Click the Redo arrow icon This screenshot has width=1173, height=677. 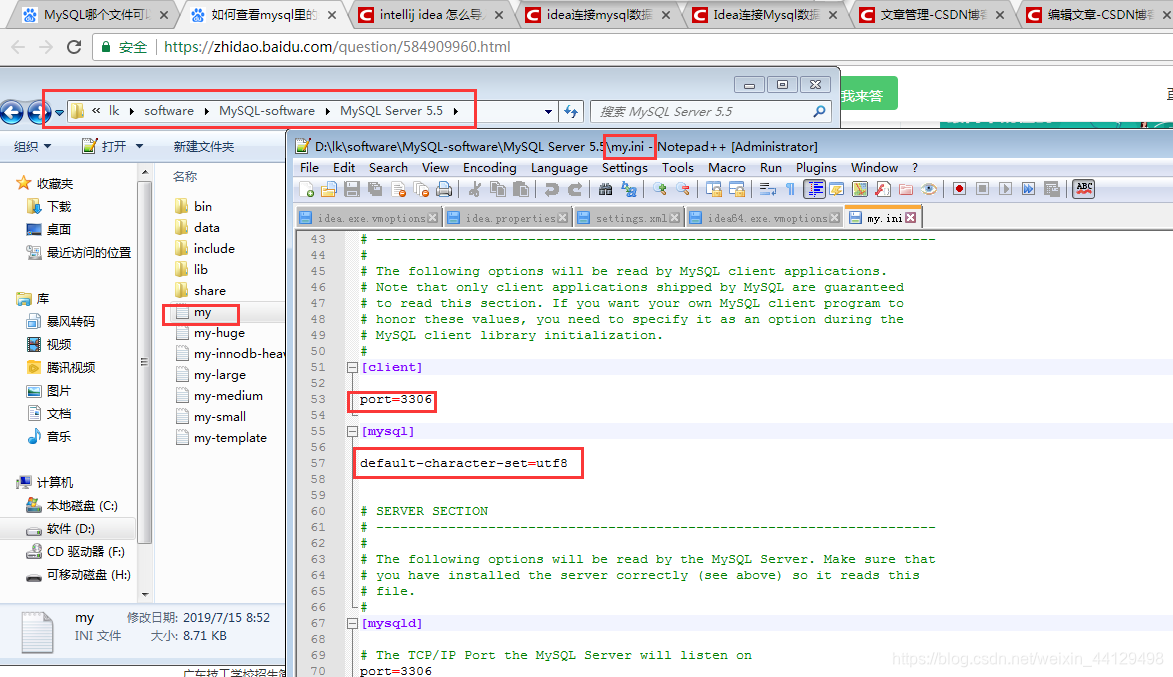coord(575,189)
